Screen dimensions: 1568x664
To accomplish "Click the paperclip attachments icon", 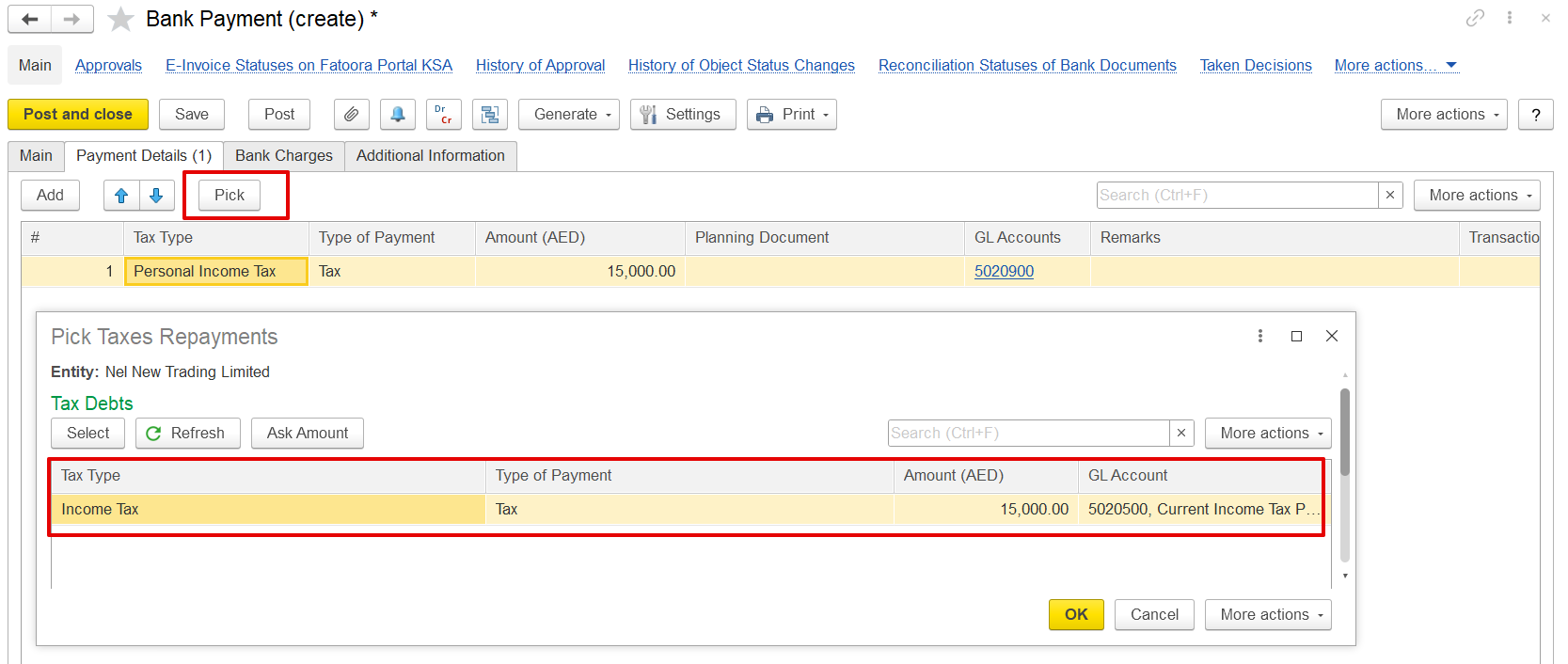I will pyautogui.click(x=351, y=115).
